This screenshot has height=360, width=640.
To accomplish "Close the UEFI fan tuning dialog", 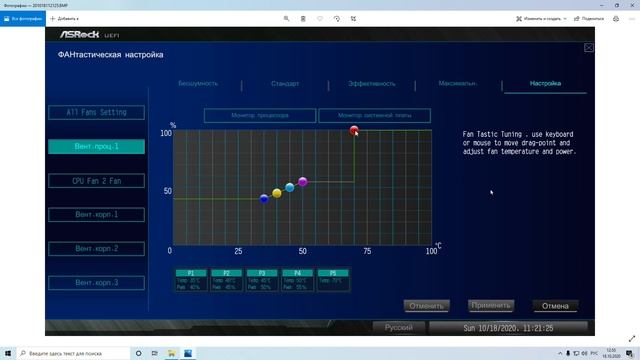I will [x=589, y=48].
